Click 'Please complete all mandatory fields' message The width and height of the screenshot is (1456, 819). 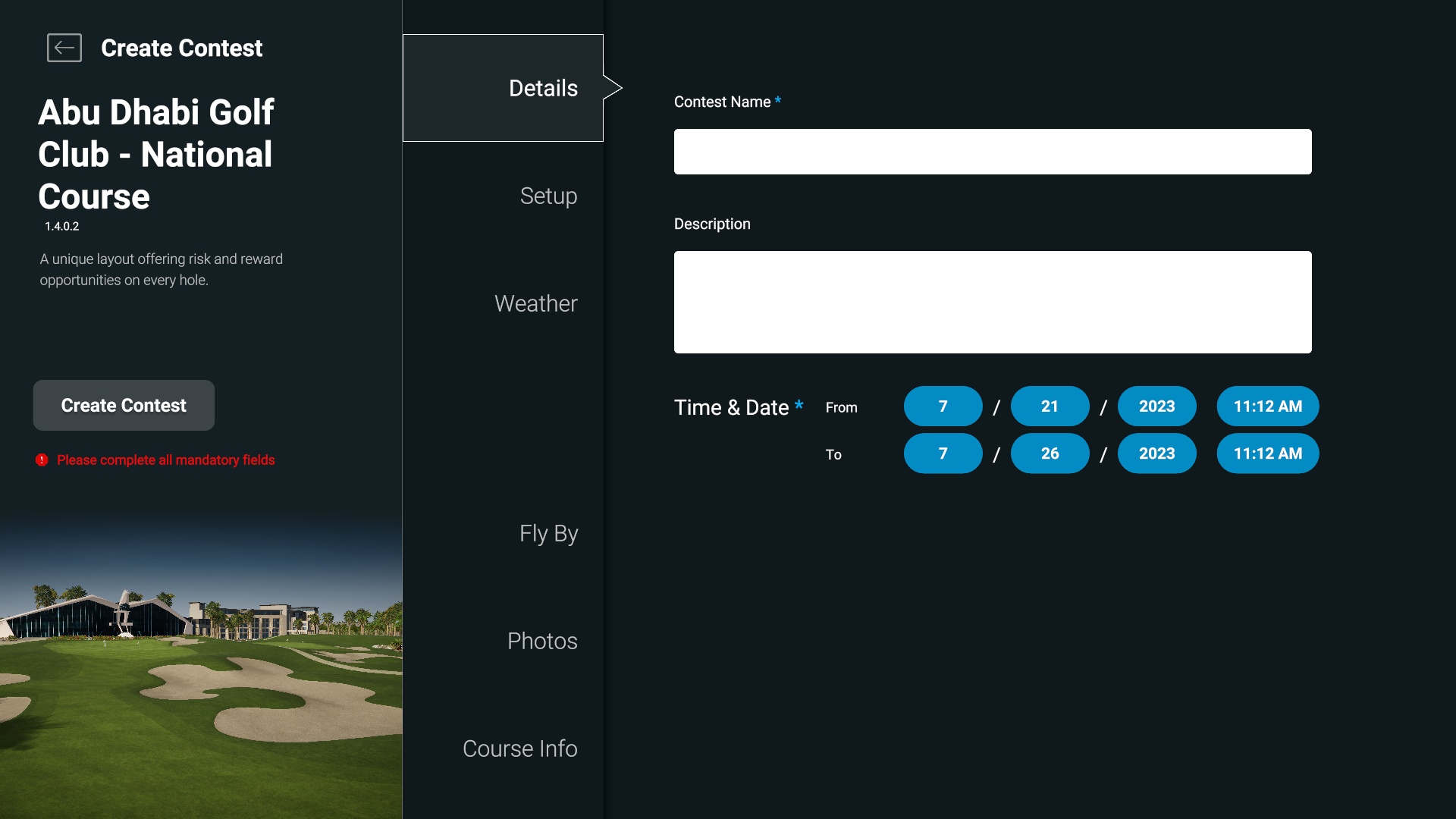click(x=165, y=460)
